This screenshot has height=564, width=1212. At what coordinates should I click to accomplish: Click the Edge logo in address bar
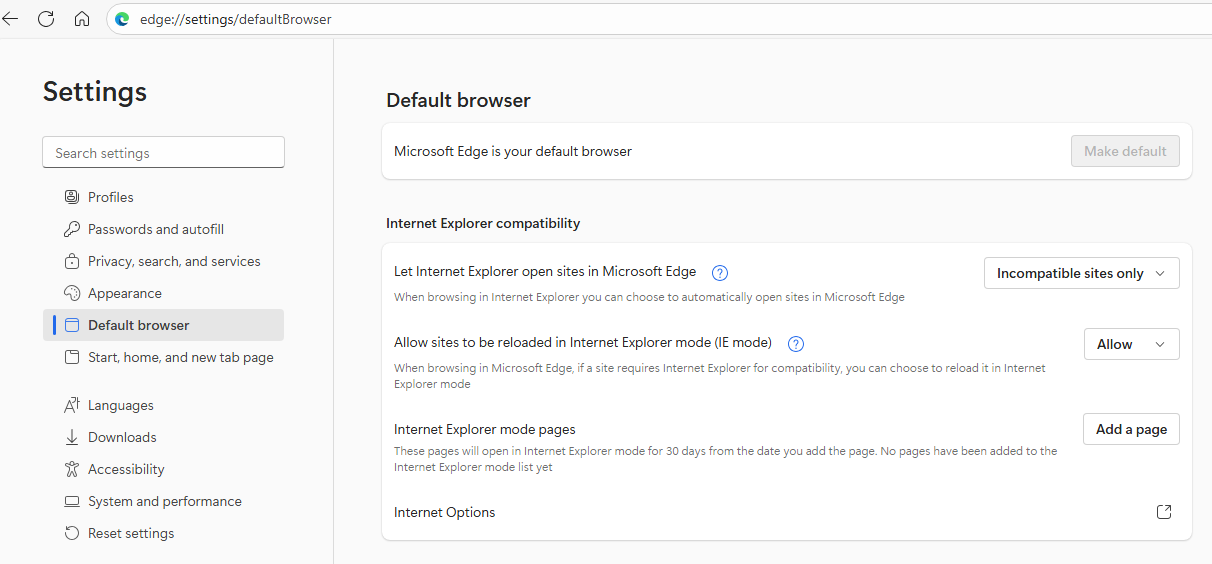tap(123, 19)
